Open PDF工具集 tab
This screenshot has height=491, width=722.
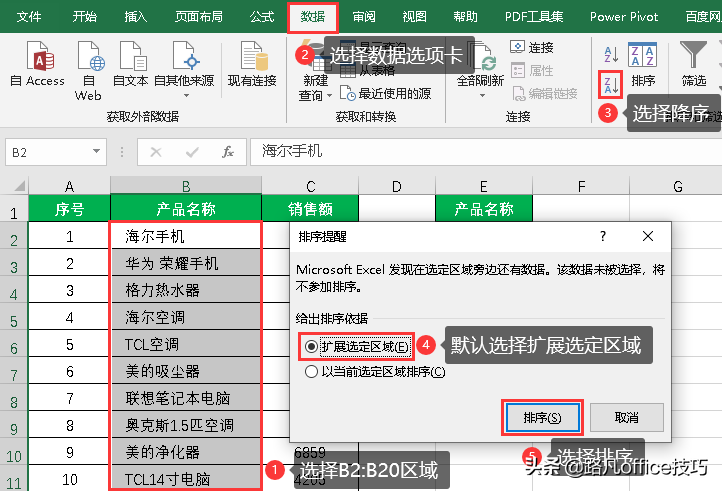coord(534,17)
